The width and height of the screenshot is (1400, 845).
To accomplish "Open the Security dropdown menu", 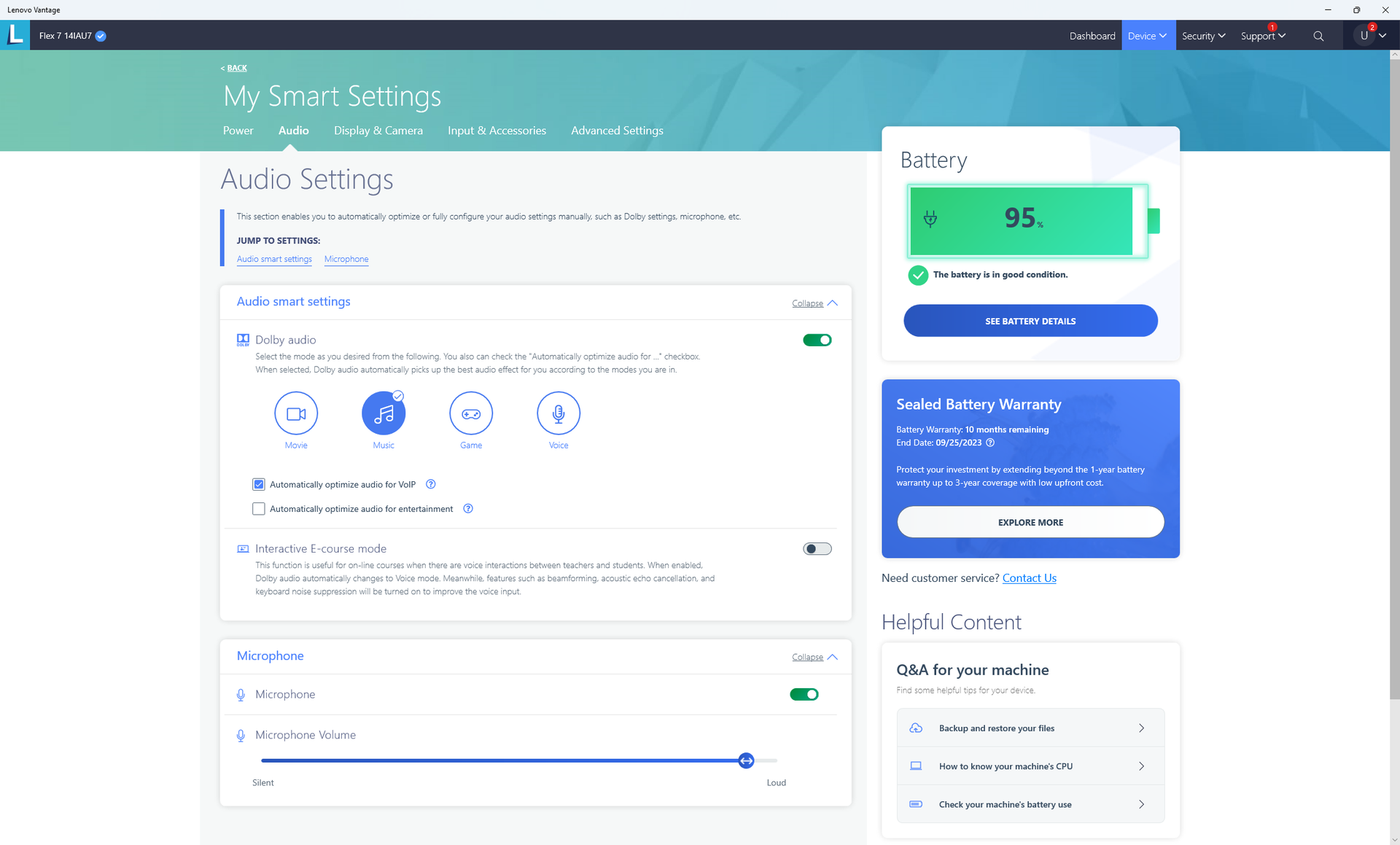I will [x=1203, y=36].
